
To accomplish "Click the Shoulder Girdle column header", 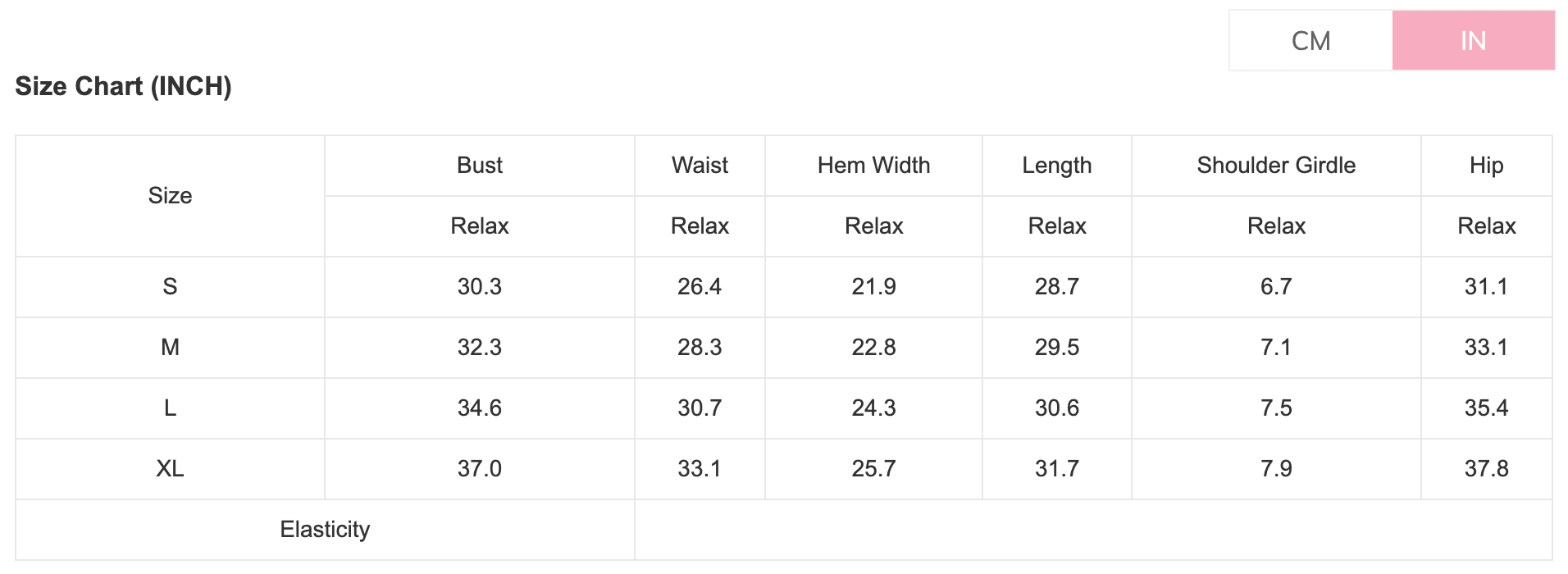I will point(1276,166).
